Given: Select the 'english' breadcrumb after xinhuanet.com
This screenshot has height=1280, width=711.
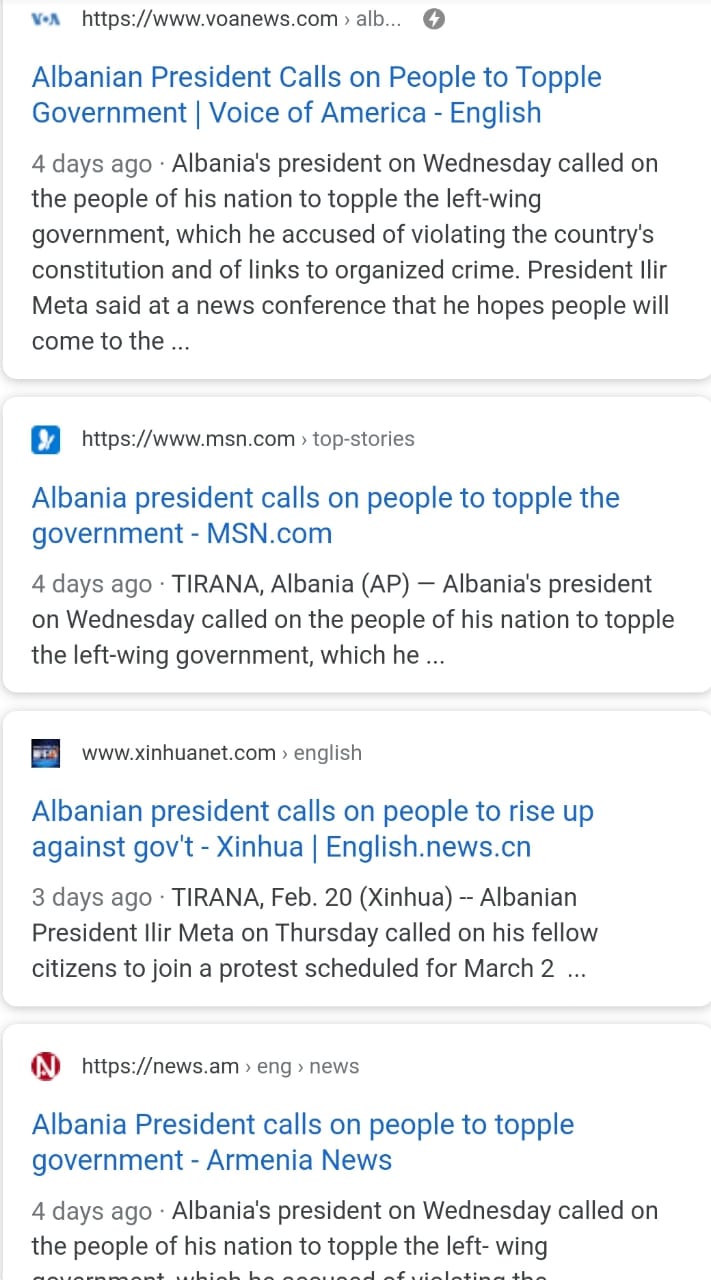Looking at the screenshot, I should pyautogui.click(x=327, y=753).
